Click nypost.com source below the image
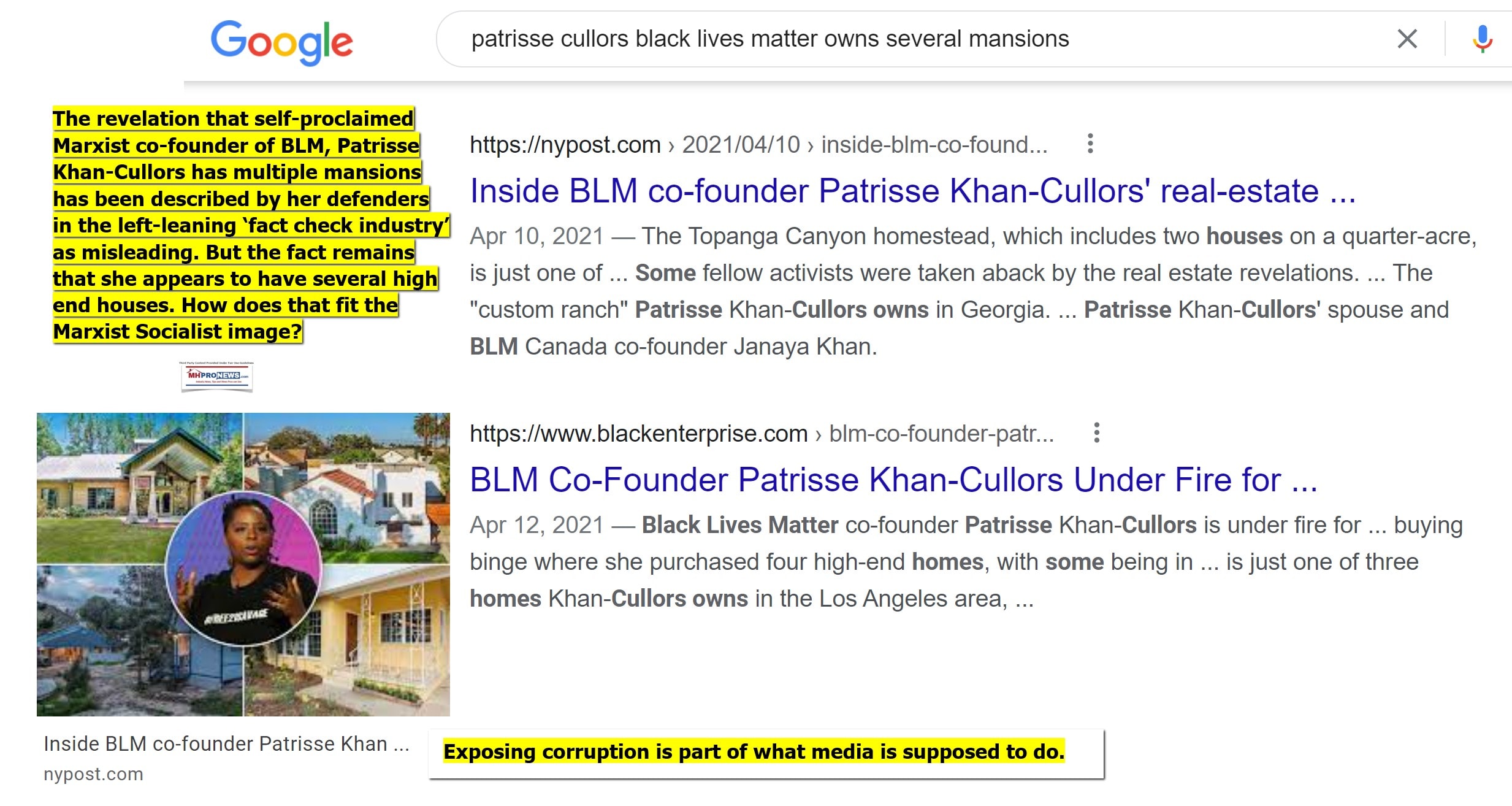 tap(93, 774)
